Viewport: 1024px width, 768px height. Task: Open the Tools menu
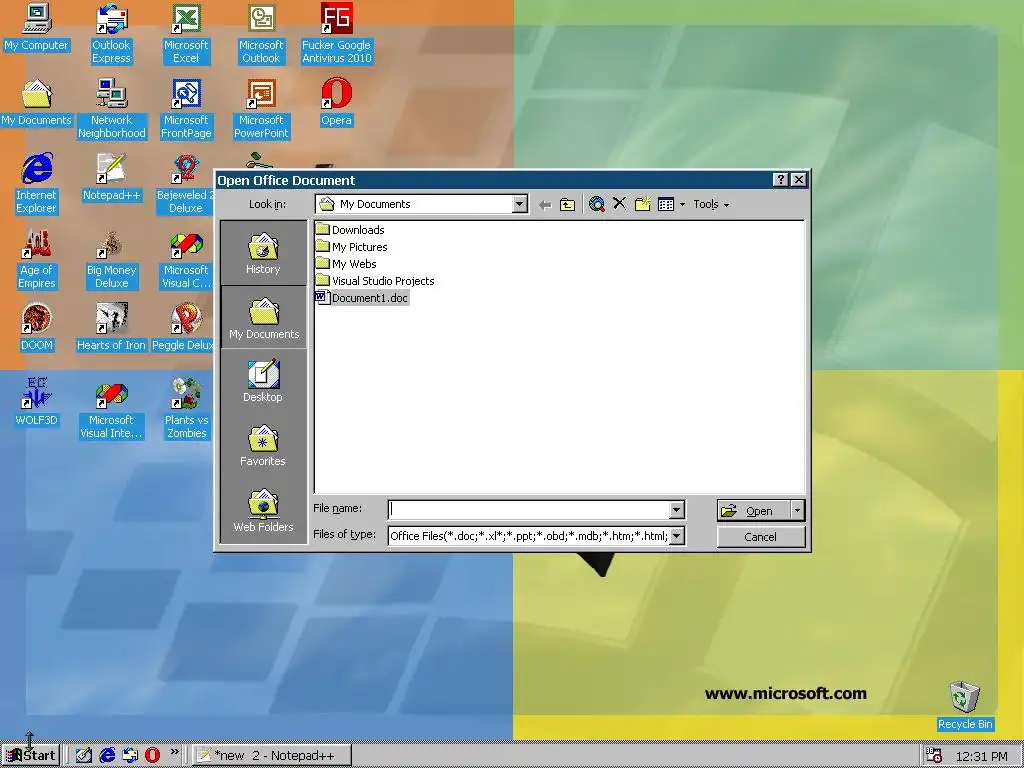711,204
